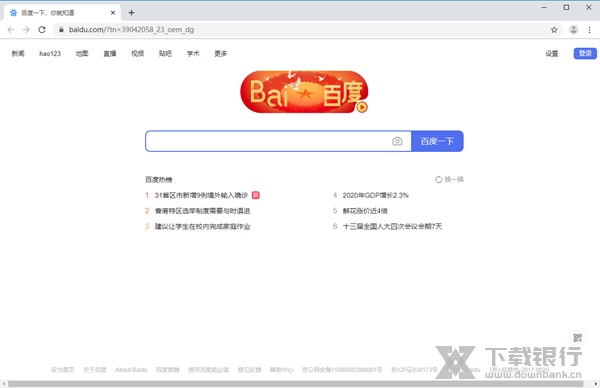Minimize the Chrome window
This screenshot has height=388, width=600.
[x=544, y=7]
